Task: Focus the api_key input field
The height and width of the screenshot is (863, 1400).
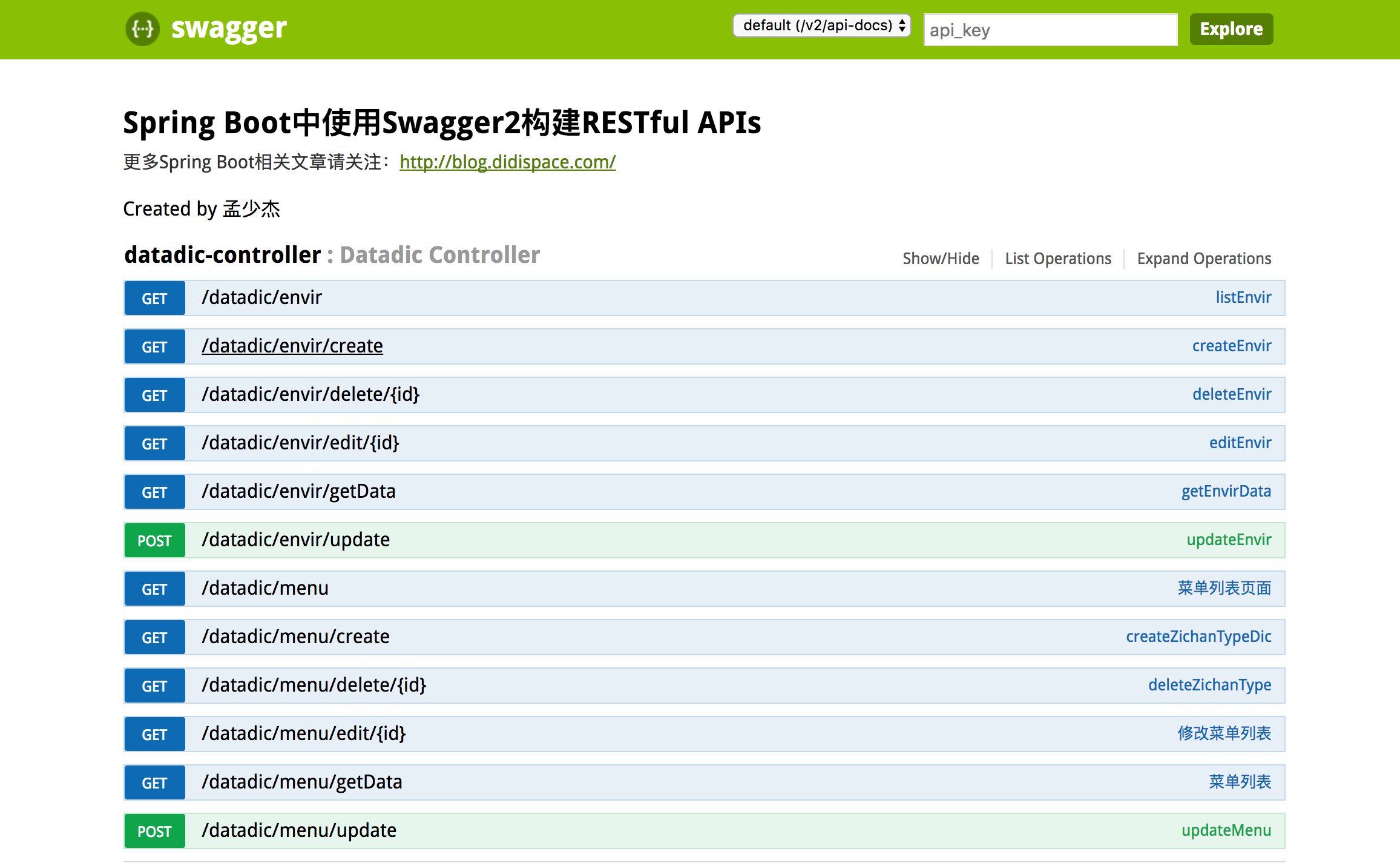Action: click(1050, 30)
